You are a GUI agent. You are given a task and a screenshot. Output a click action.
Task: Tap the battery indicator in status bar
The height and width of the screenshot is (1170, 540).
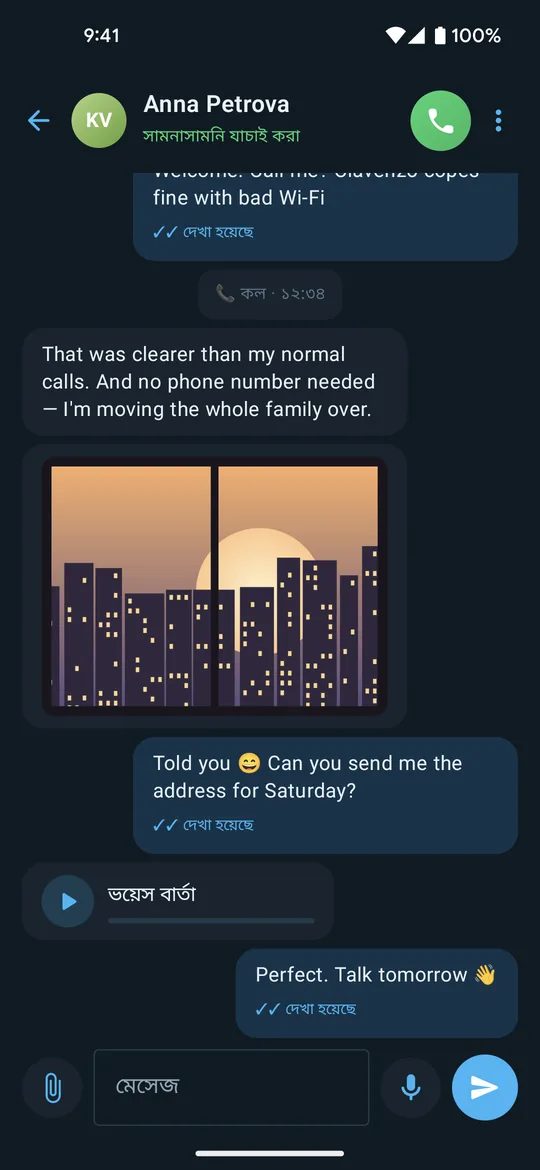click(x=440, y=35)
